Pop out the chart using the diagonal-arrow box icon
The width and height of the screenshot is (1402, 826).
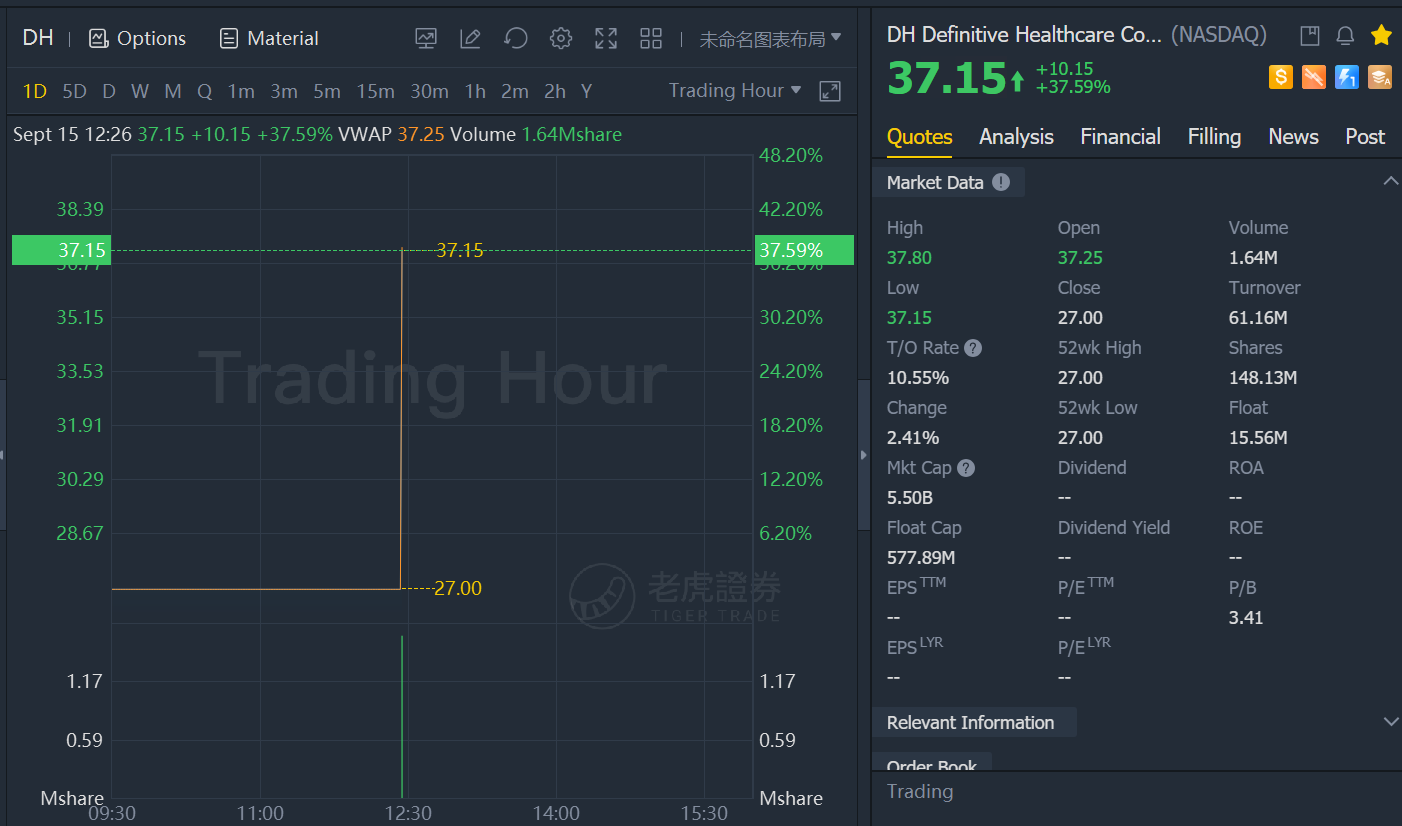pyautogui.click(x=829, y=91)
